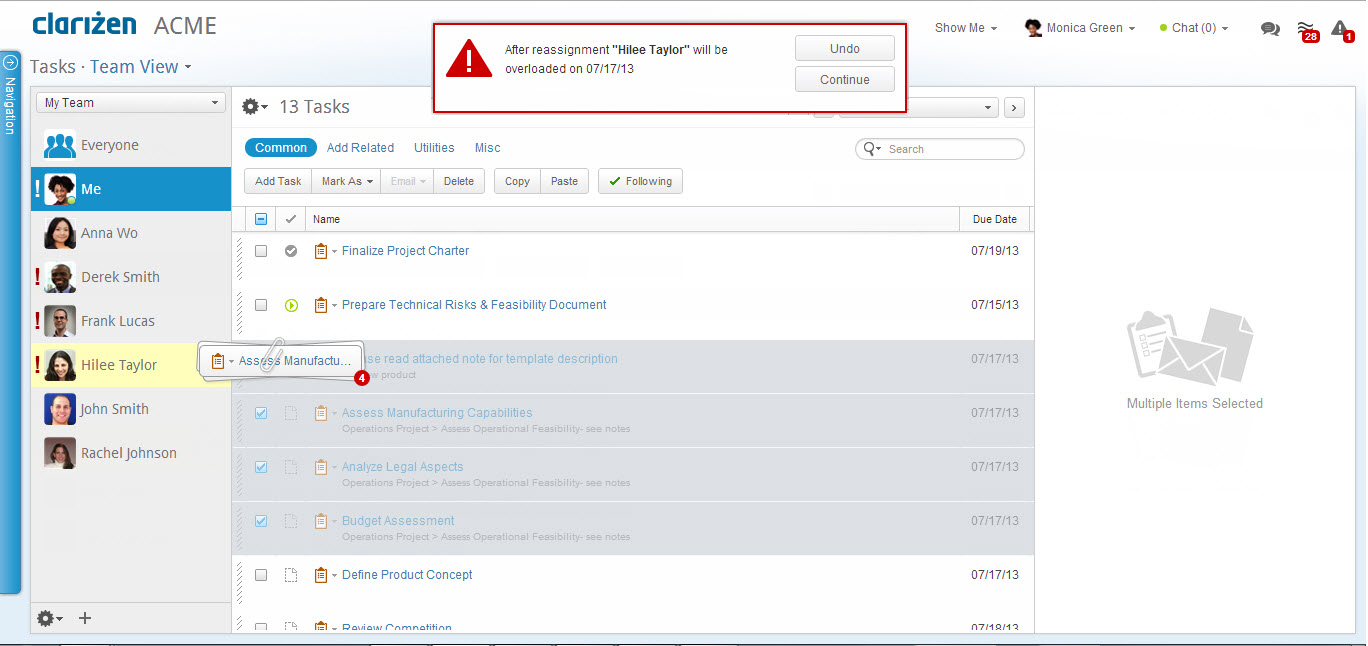This screenshot has height=646, width=1368.
Task: Switch to the Add Related tab
Action: [x=360, y=148]
